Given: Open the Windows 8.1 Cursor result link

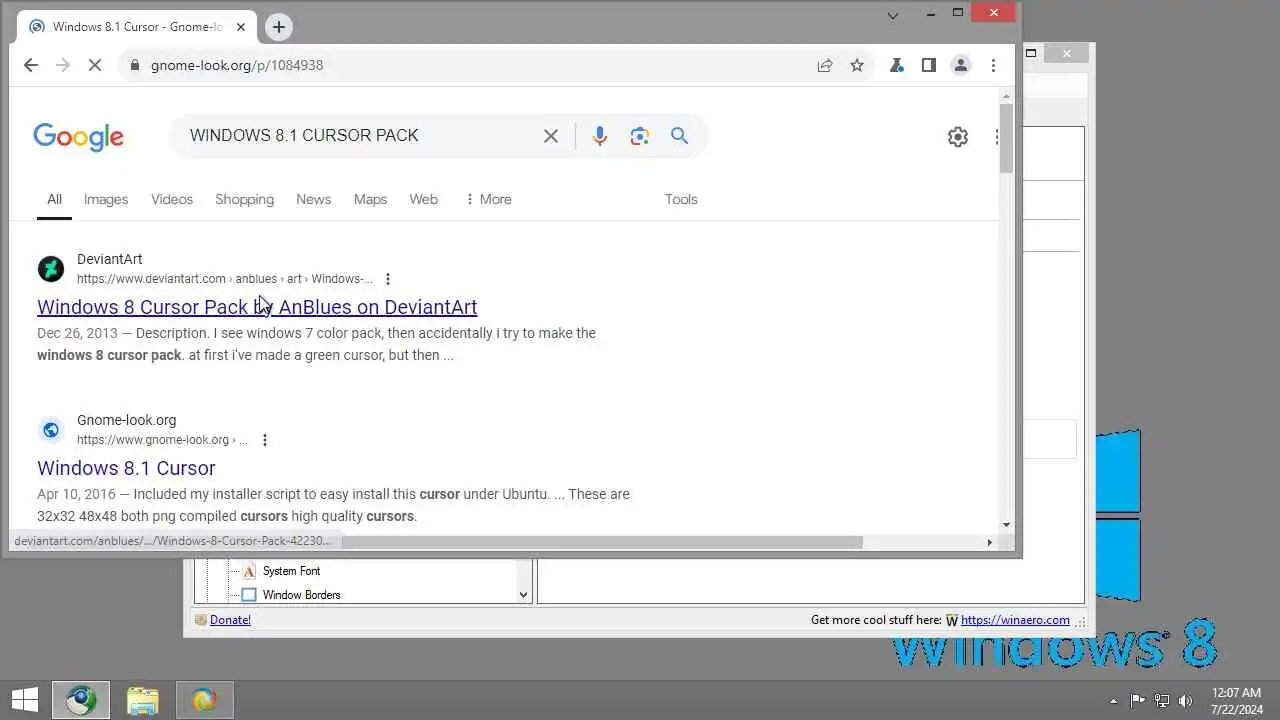Looking at the screenshot, I should point(126,468).
